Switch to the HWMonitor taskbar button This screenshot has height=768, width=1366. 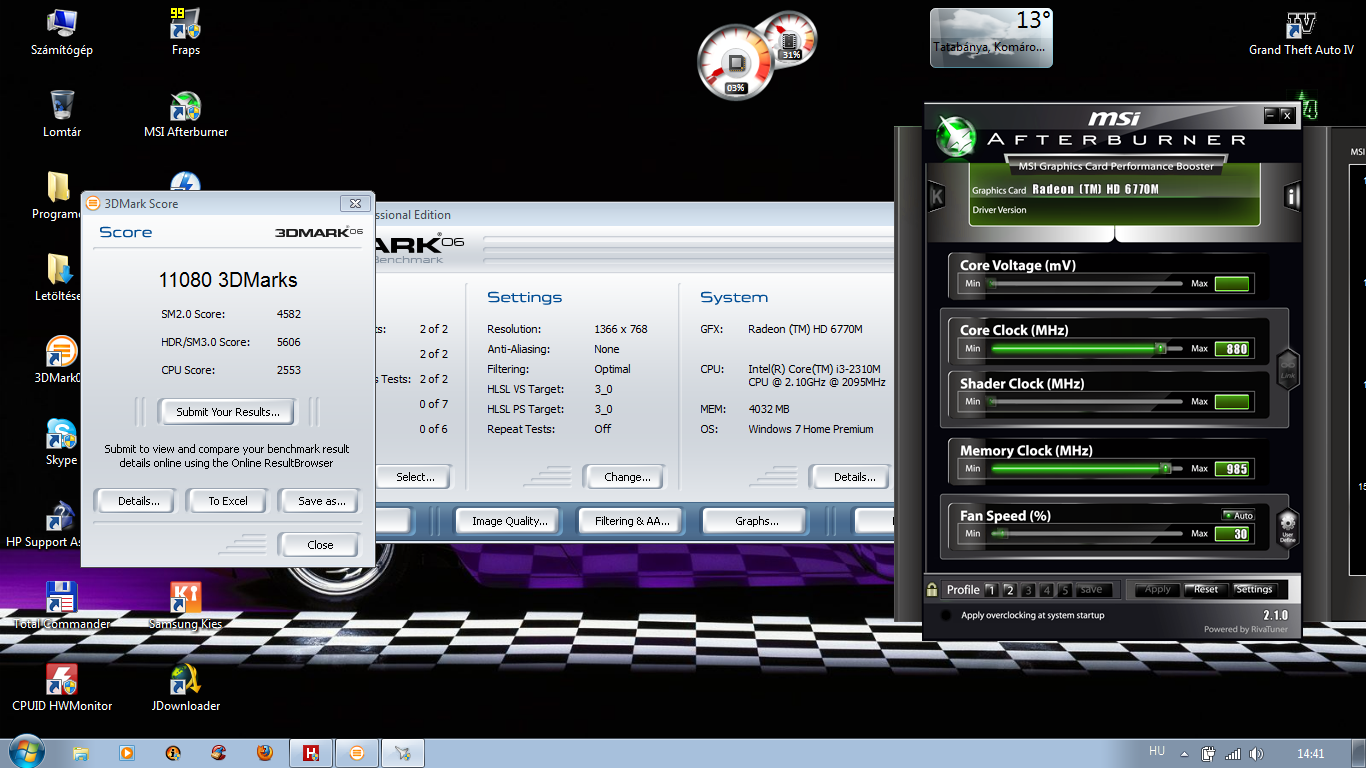311,753
